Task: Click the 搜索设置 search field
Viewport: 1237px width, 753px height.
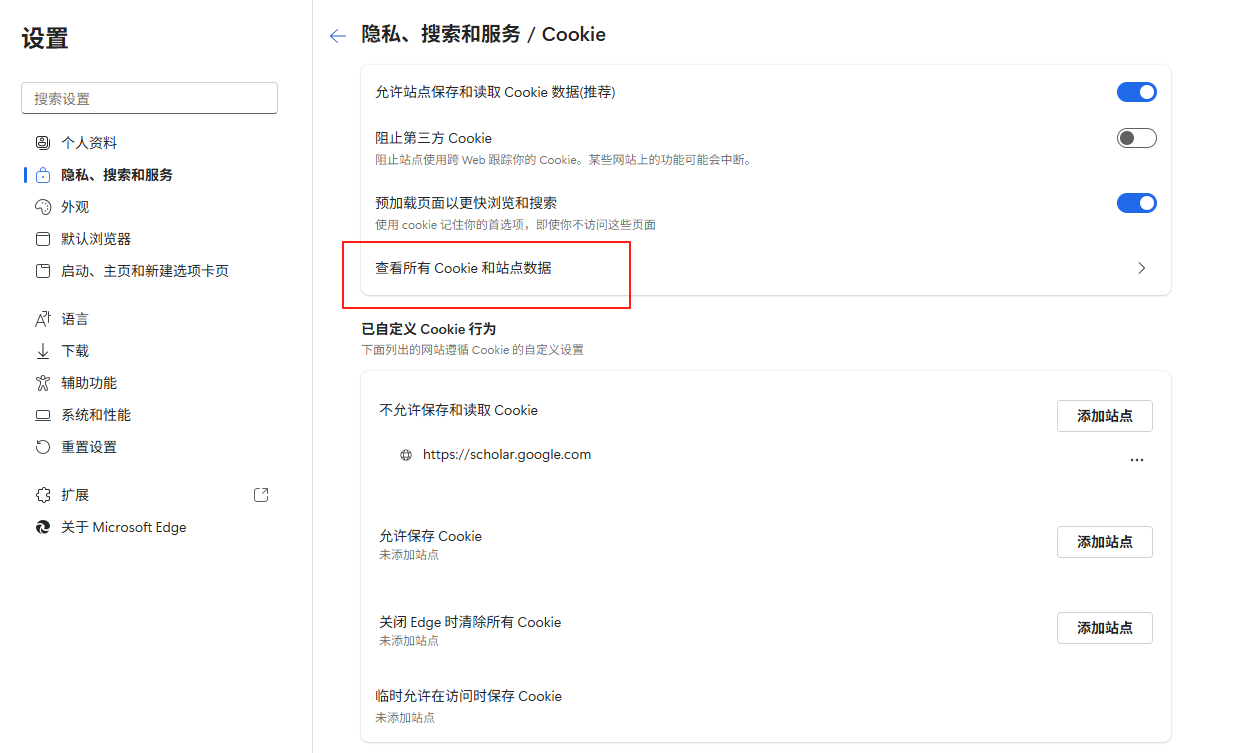Action: [148, 98]
